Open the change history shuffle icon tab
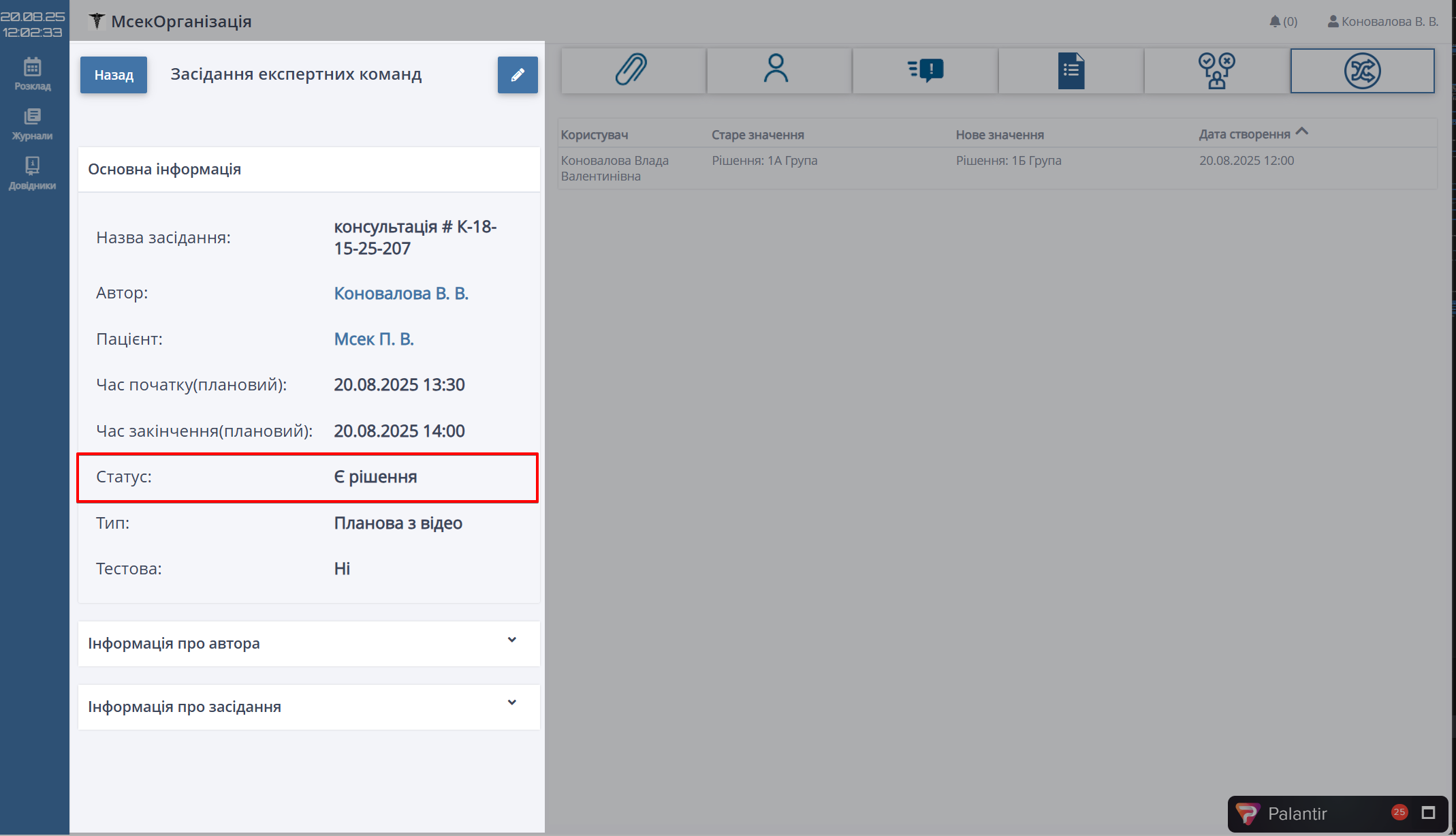Image resolution: width=1456 pixels, height=836 pixels. tap(1362, 70)
